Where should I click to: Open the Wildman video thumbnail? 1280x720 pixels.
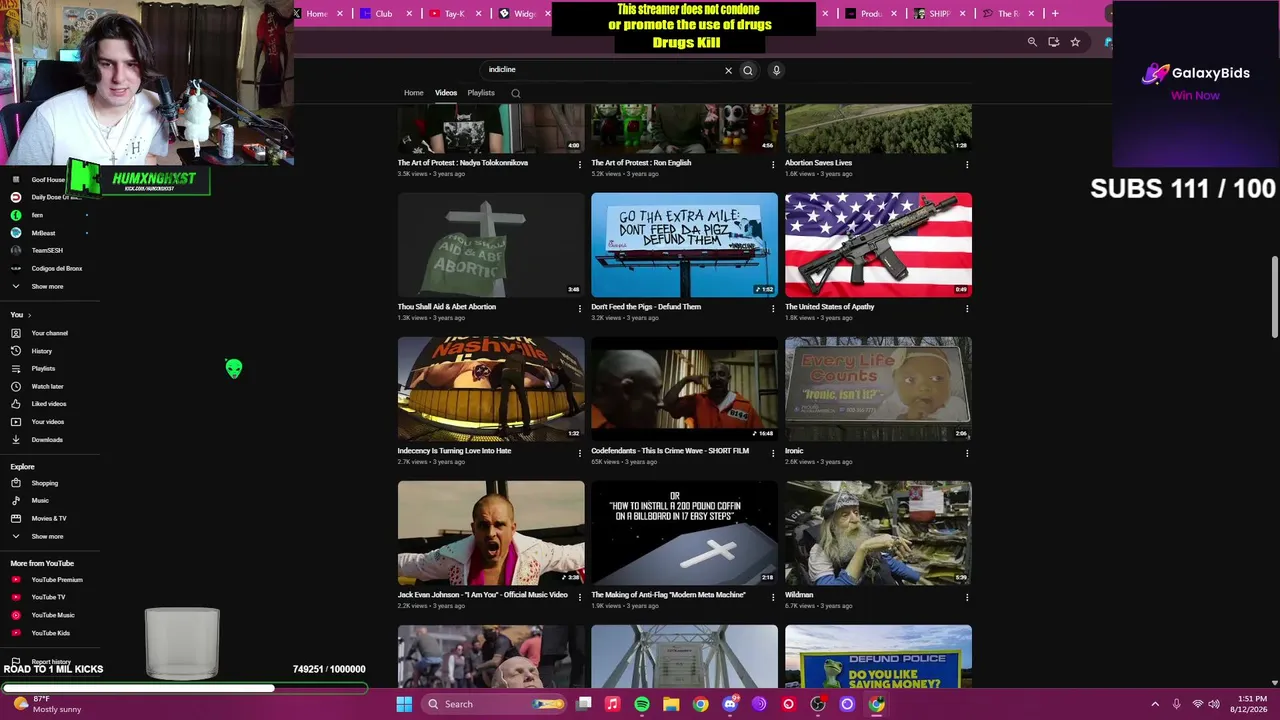(878, 533)
